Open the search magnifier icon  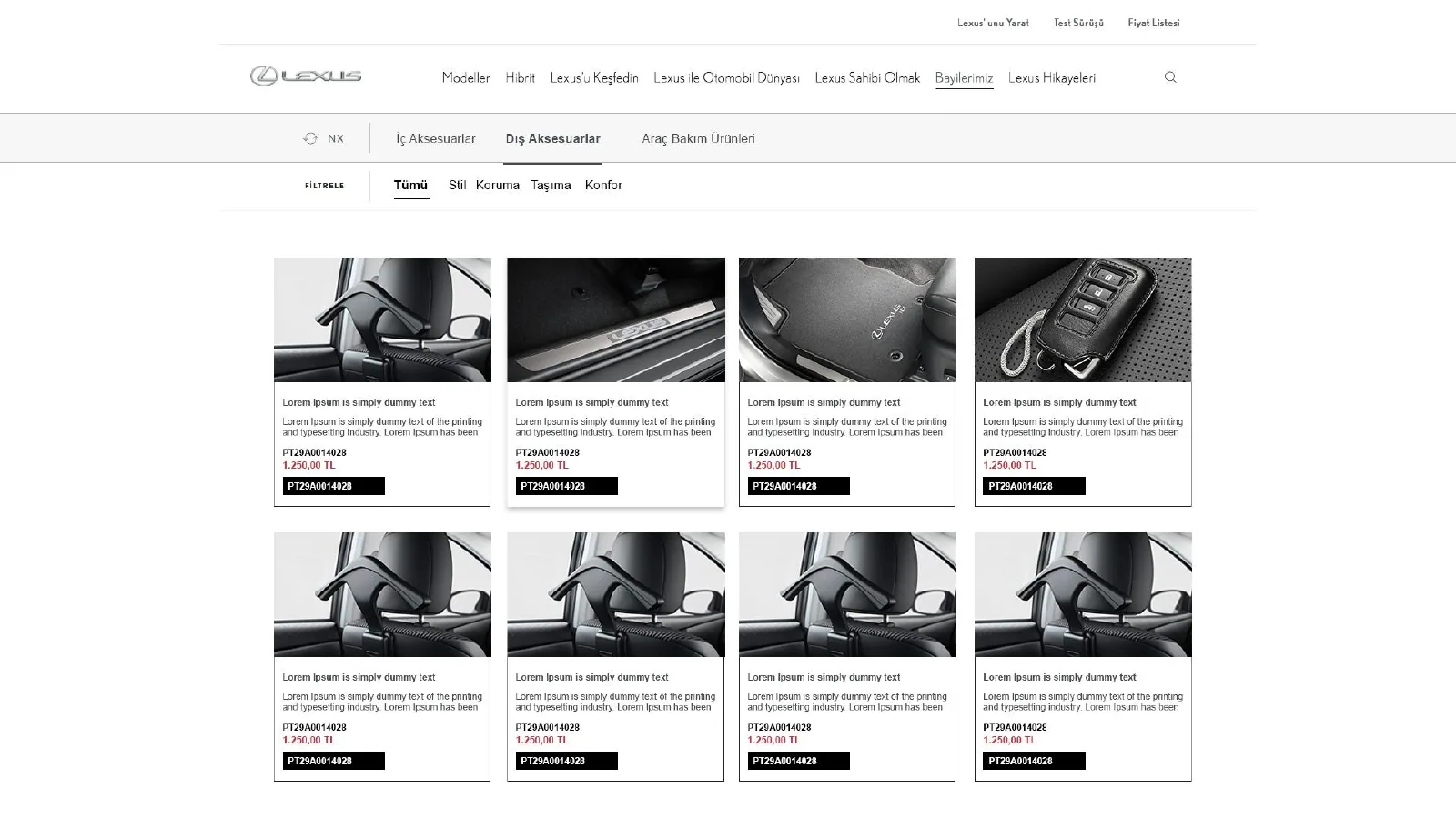coord(1170,77)
